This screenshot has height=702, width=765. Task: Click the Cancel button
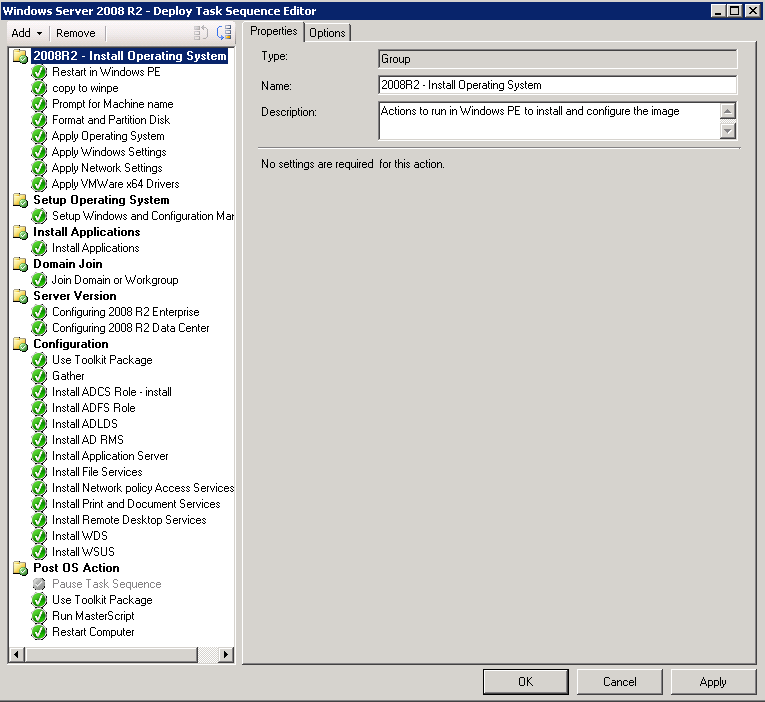pos(620,682)
